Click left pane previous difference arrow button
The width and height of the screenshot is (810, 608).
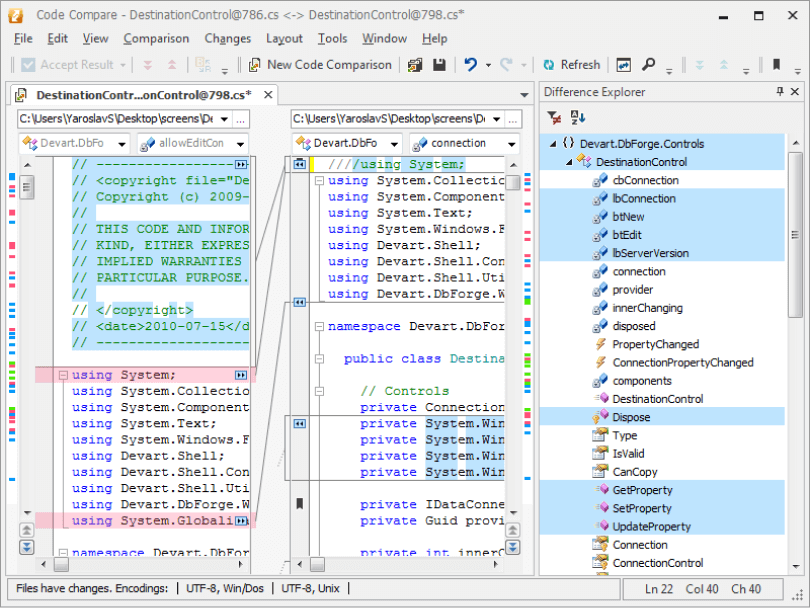tap(26, 529)
